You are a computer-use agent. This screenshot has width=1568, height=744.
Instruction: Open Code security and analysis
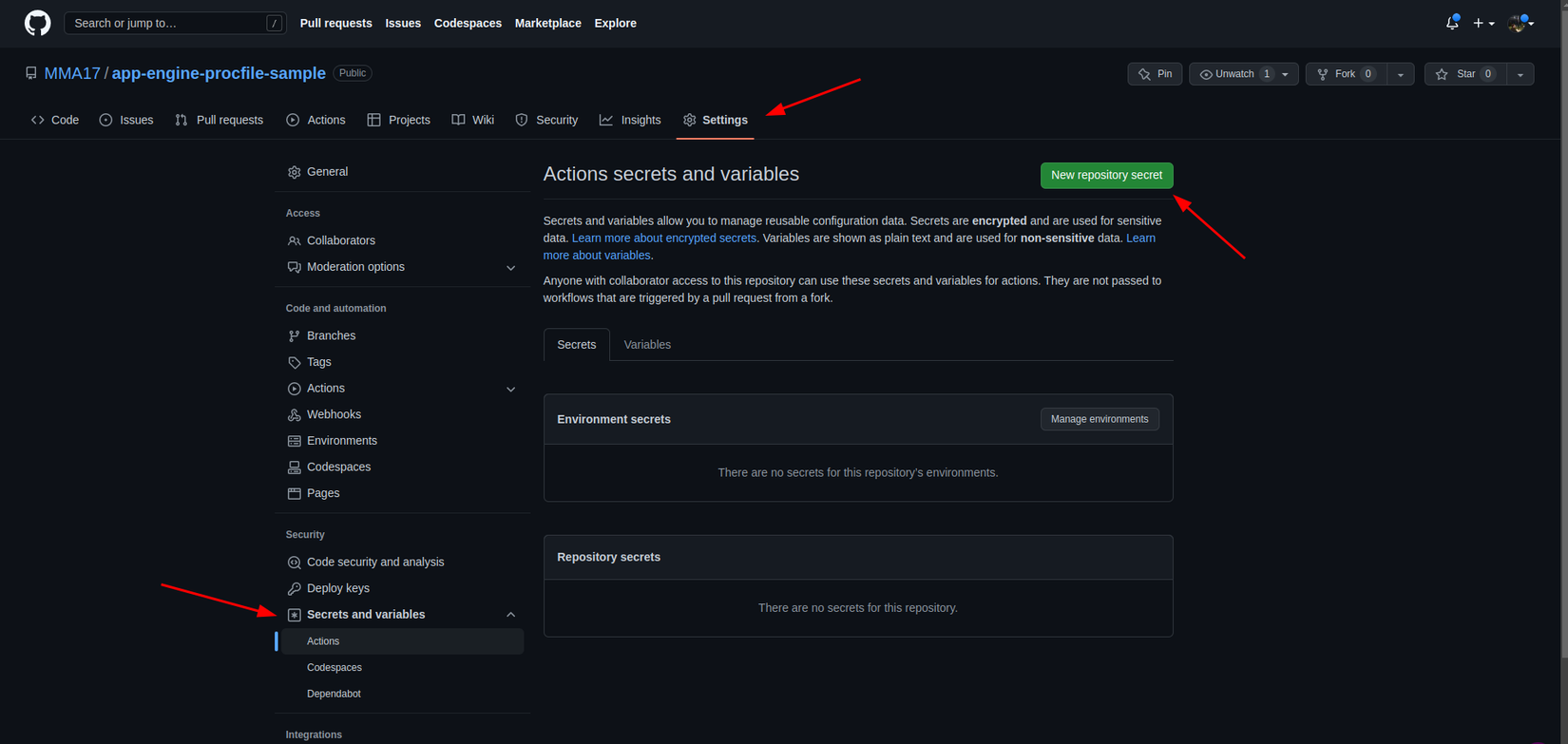pos(374,563)
